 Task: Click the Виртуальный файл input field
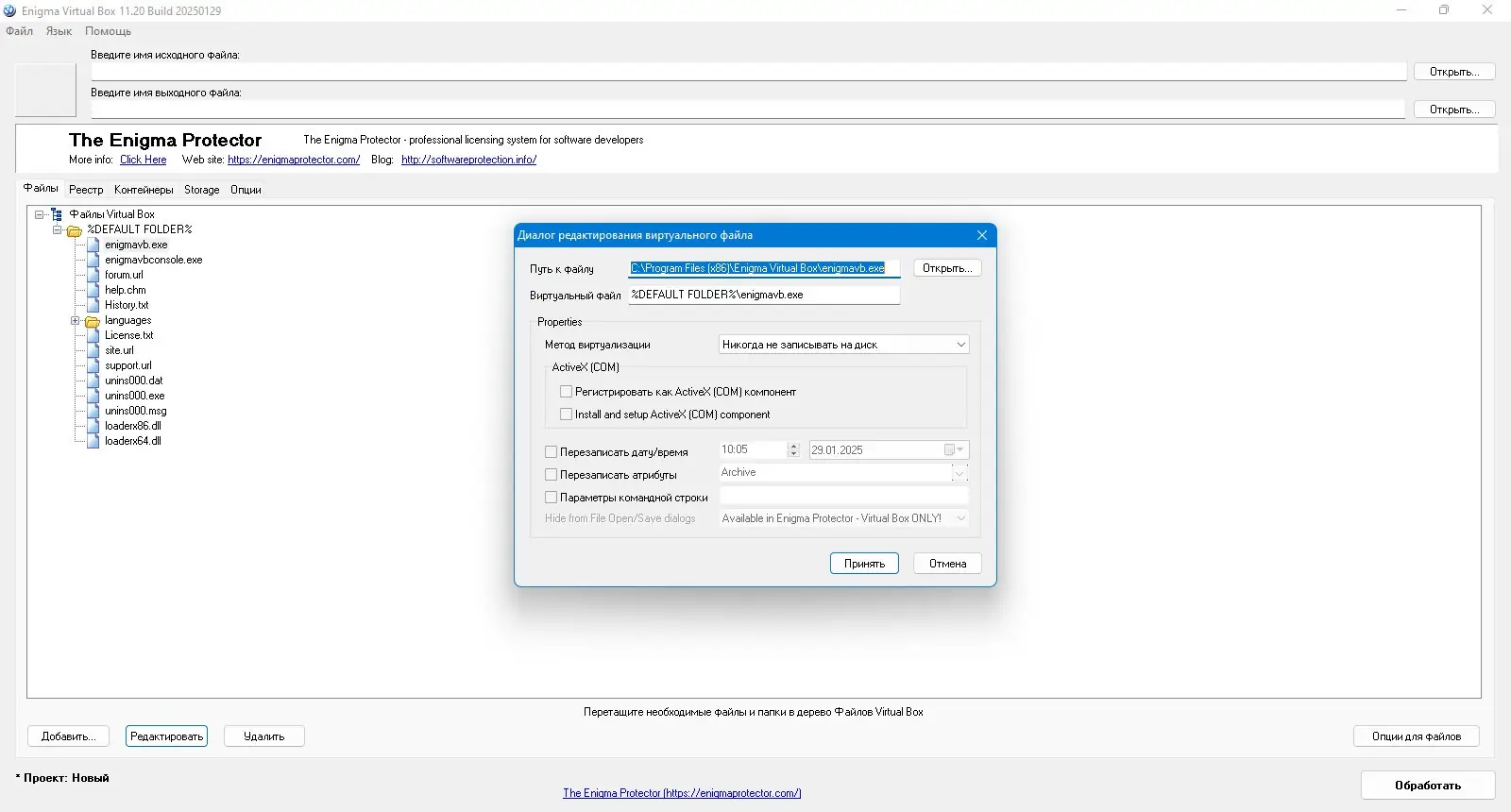pyautogui.click(x=764, y=295)
